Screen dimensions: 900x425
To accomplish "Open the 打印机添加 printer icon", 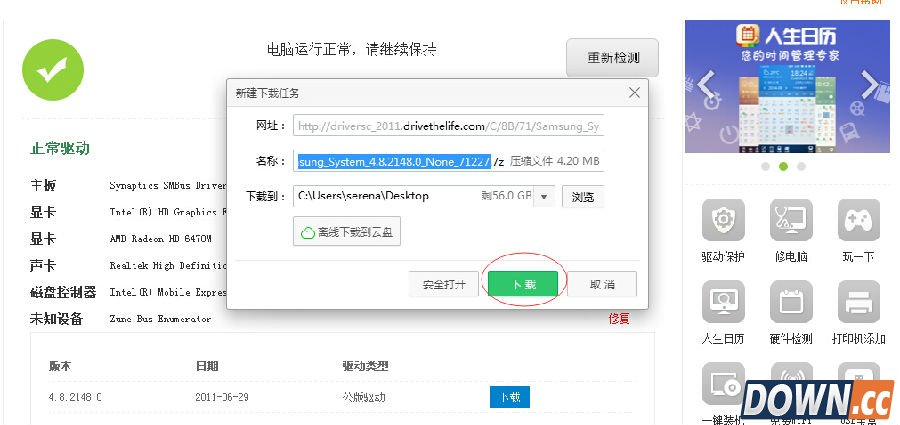I will (859, 302).
